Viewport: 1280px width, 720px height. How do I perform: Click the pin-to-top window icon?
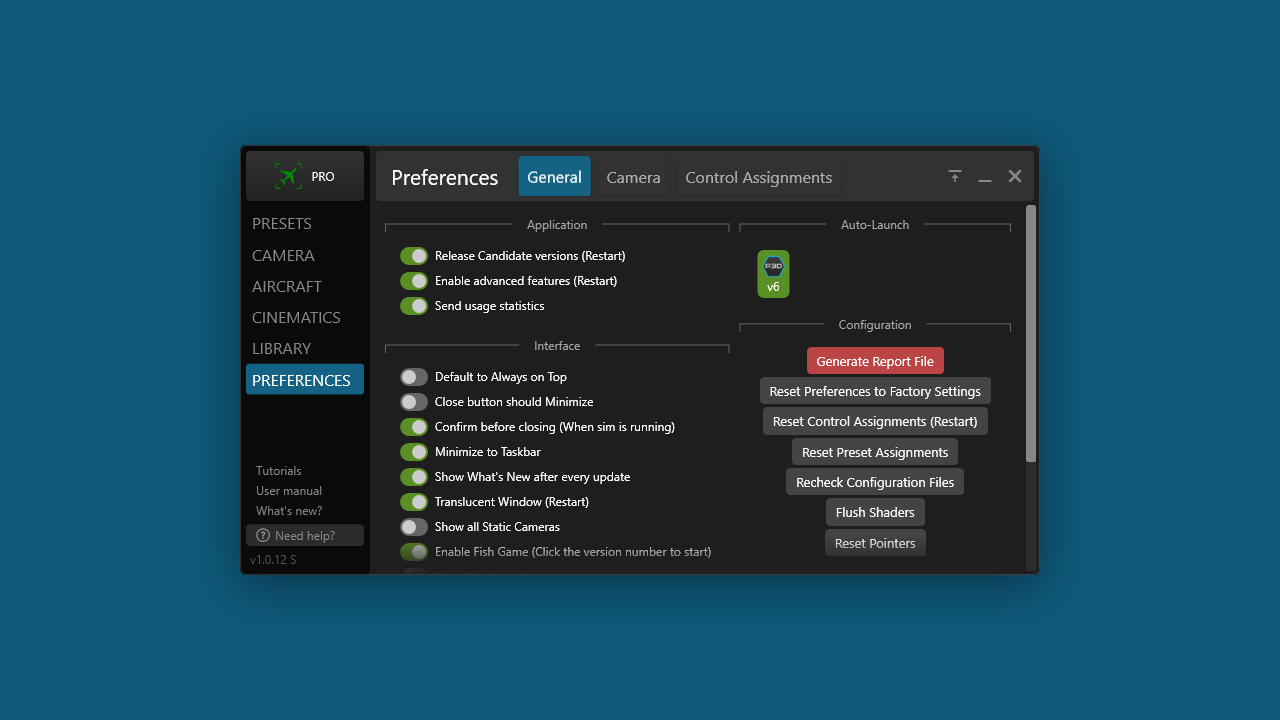(x=955, y=177)
